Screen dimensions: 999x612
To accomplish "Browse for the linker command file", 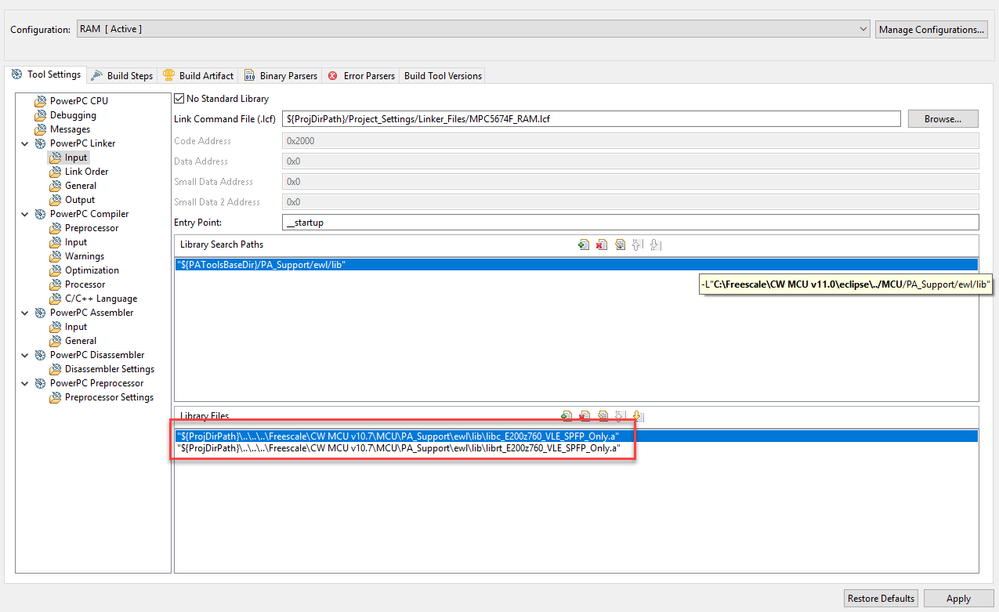I will [943, 118].
